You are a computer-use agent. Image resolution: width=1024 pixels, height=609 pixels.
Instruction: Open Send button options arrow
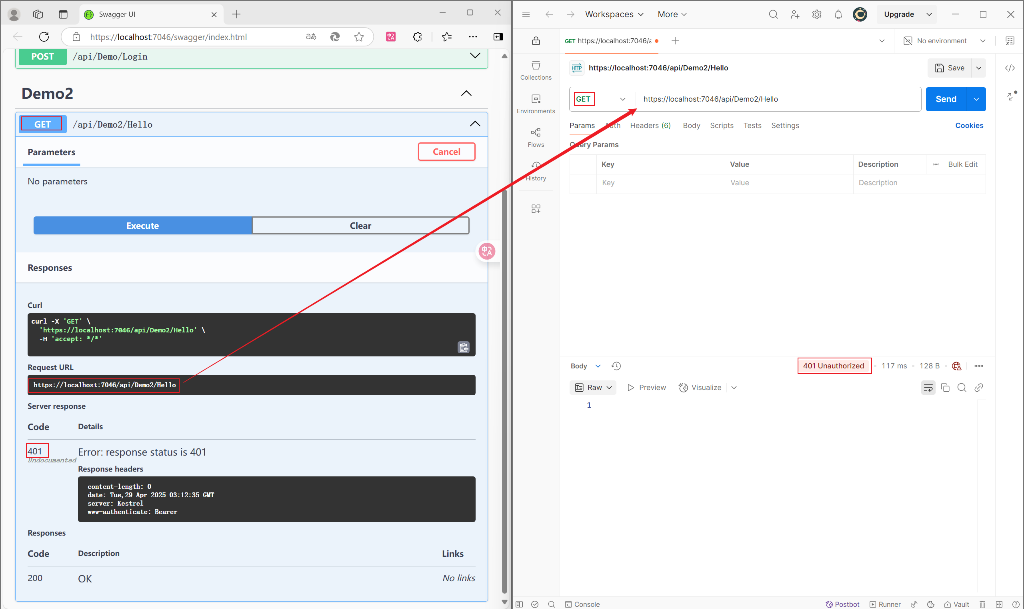976,99
